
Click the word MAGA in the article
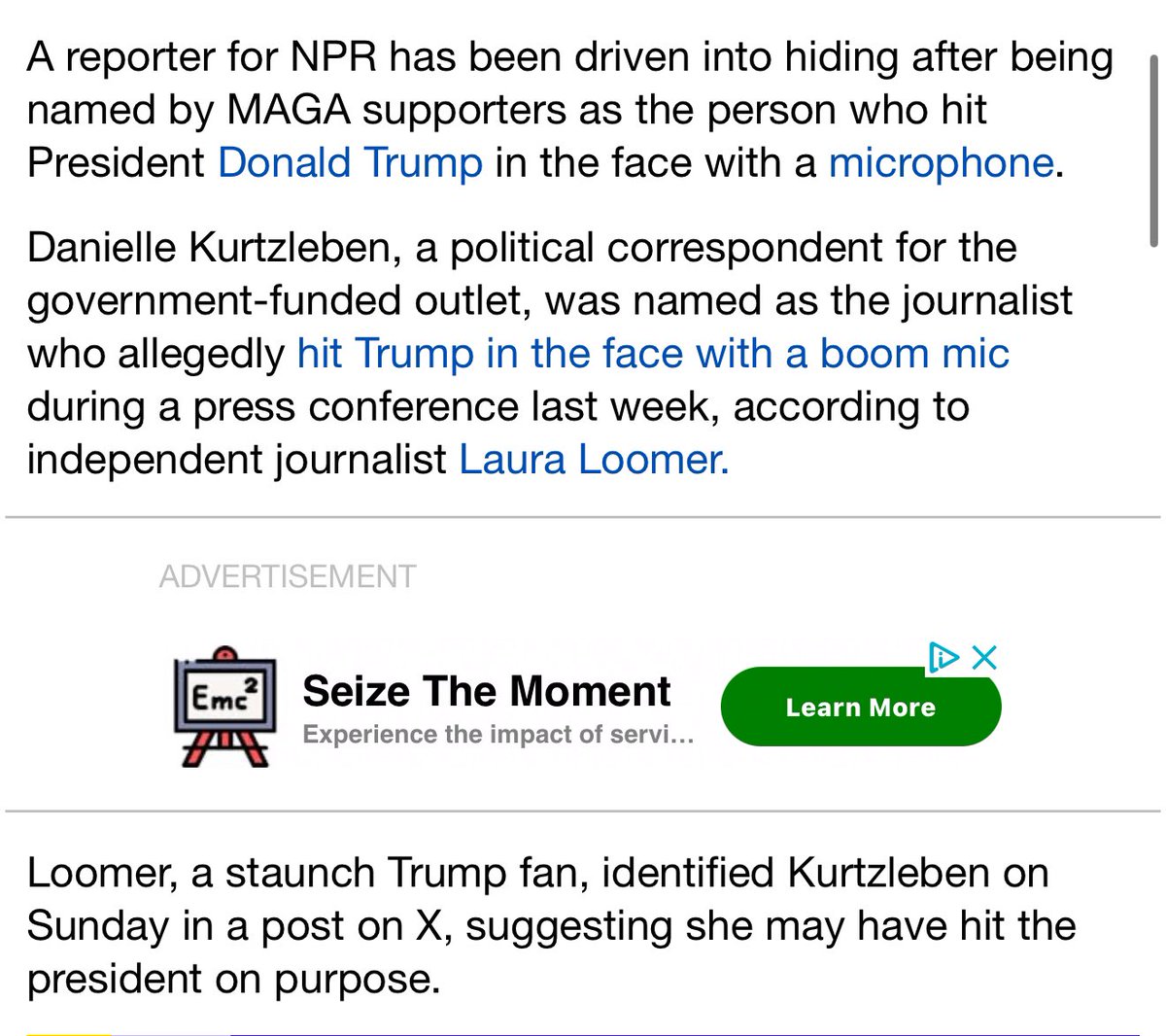[289, 110]
